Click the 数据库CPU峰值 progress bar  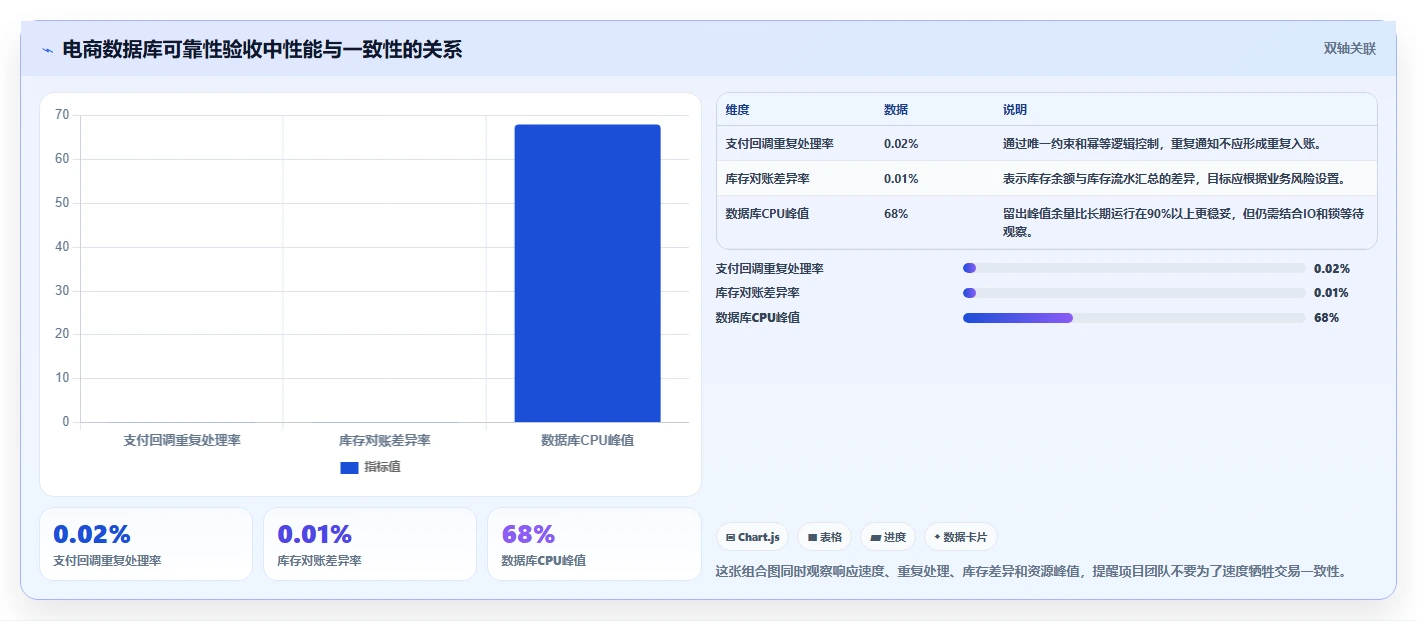tap(1134, 318)
